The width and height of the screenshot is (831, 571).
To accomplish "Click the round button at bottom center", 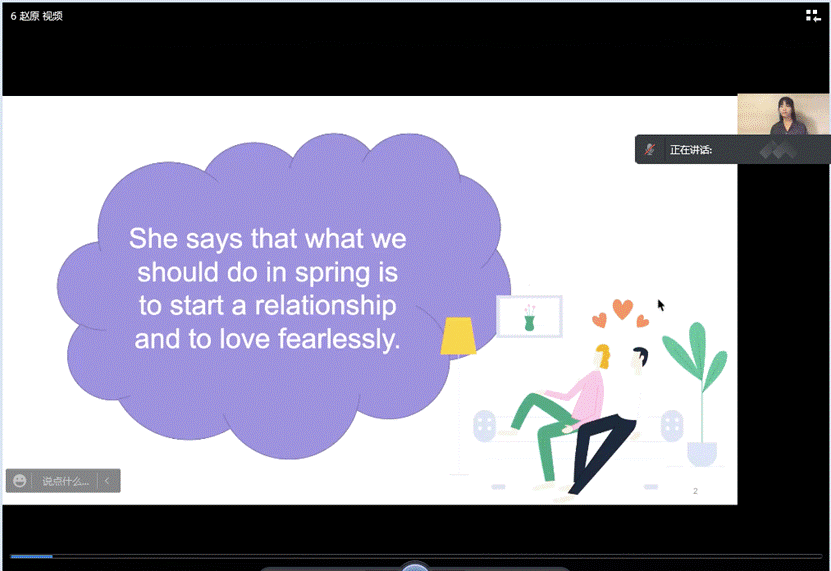I will pyautogui.click(x=415, y=567).
